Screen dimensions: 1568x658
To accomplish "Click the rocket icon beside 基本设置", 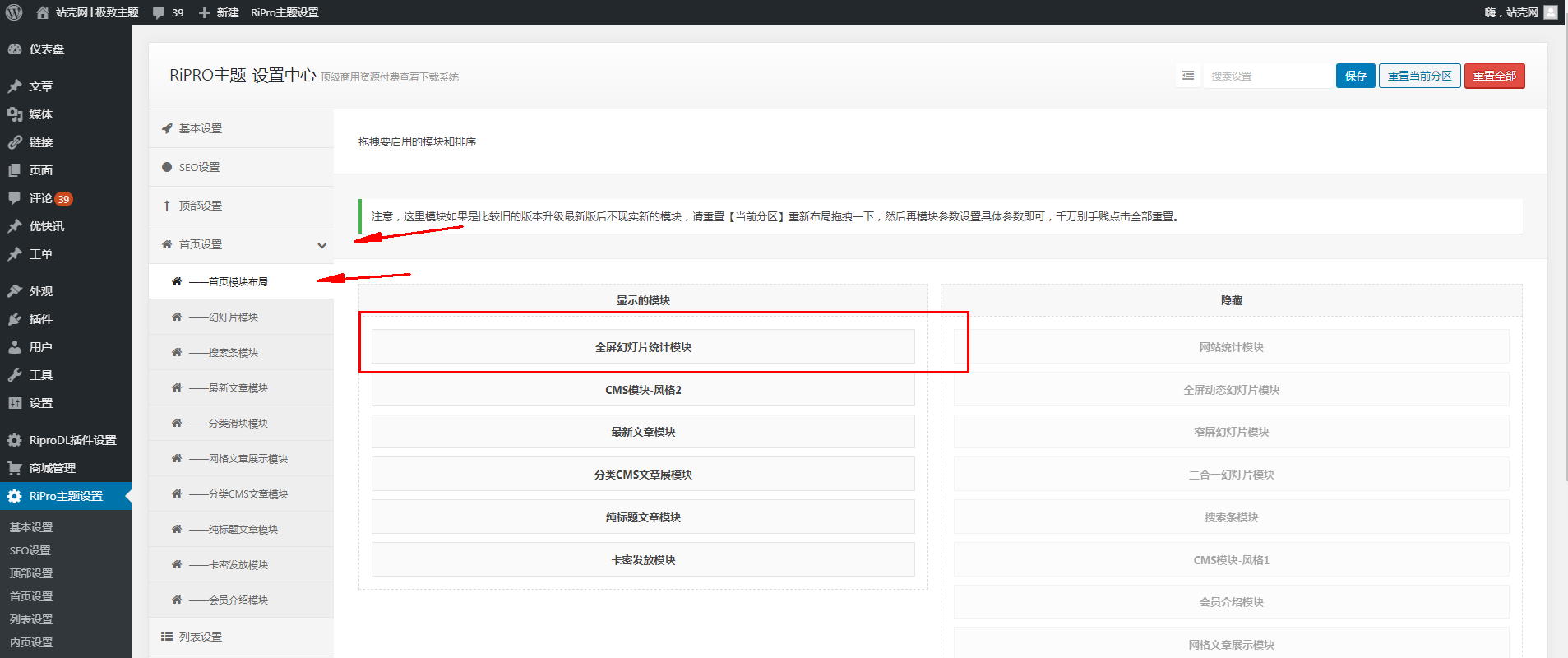I will pyautogui.click(x=167, y=128).
